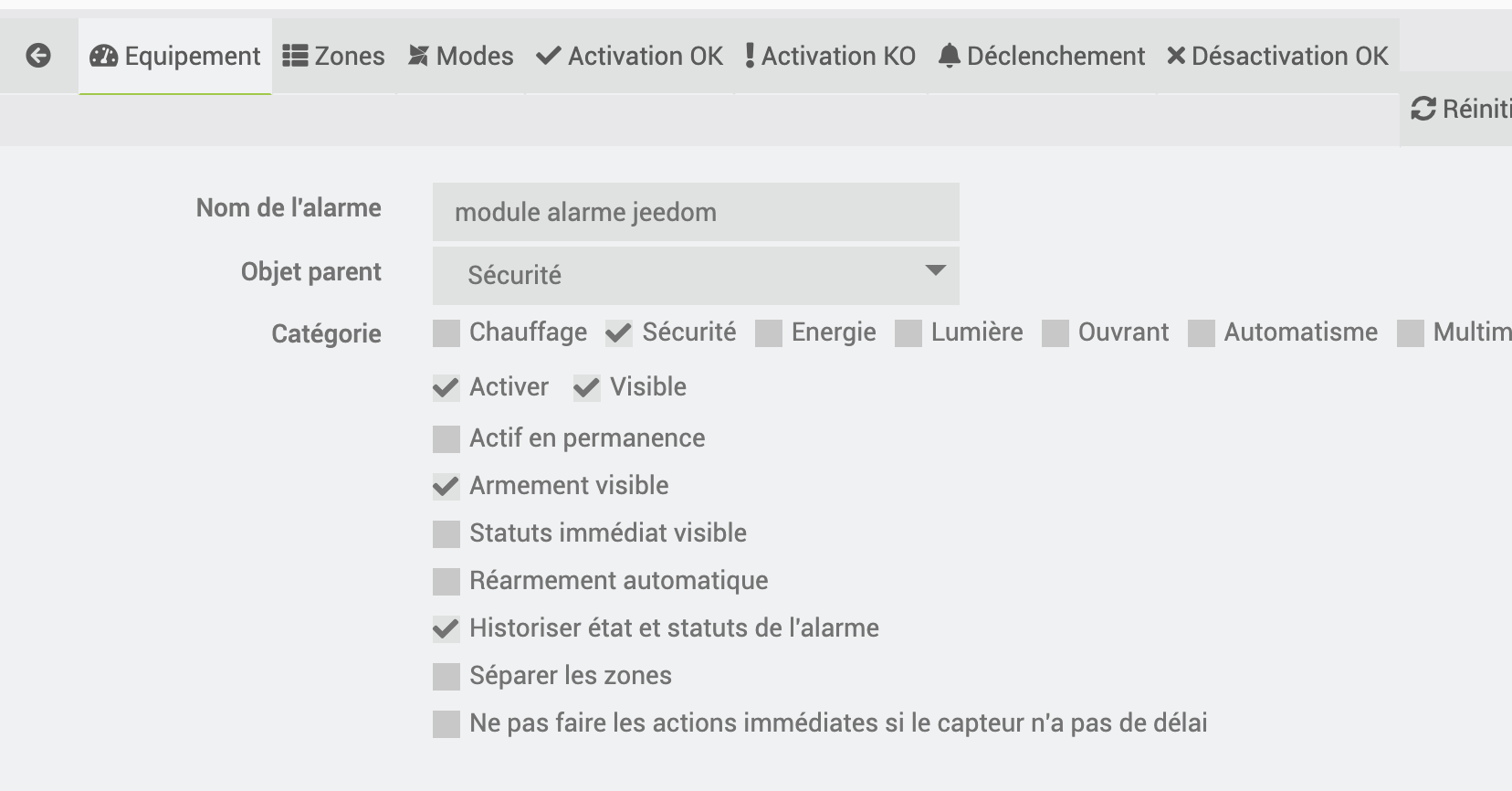Tick the Réarmement automatique checkbox
Image resolution: width=1512 pixels, height=791 pixels.
pyautogui.click(x=446, y=582)
